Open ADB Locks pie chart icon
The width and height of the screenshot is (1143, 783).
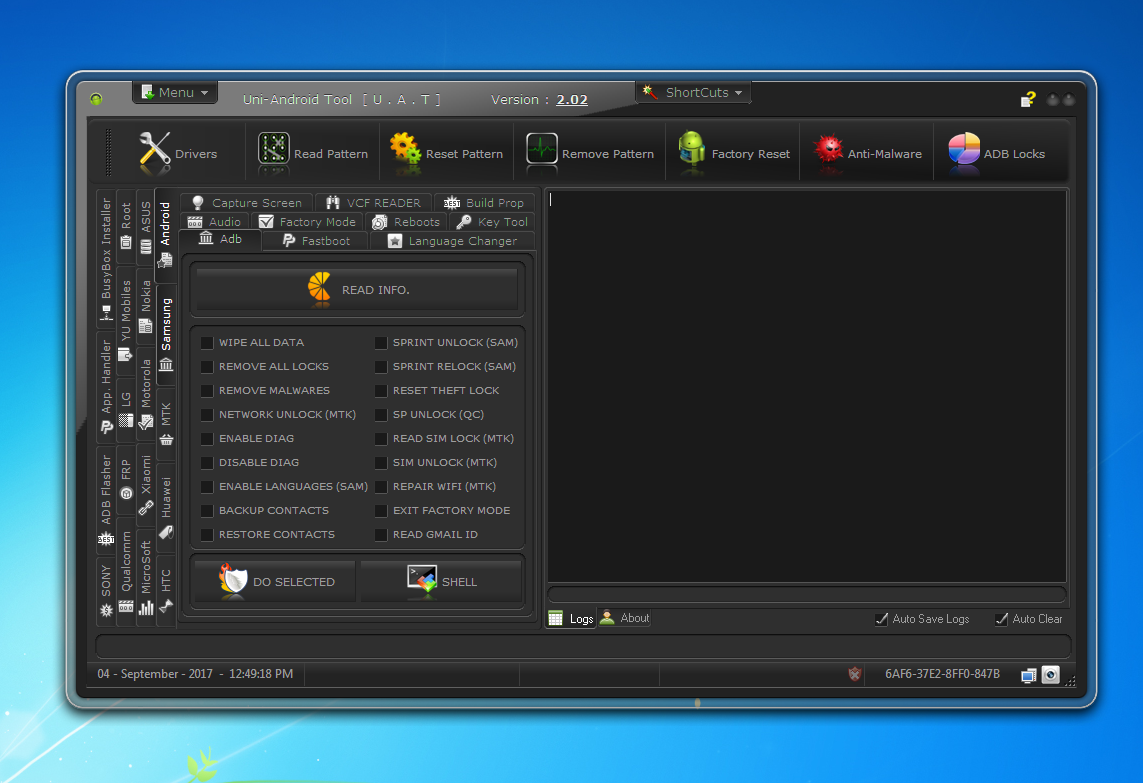964,149
